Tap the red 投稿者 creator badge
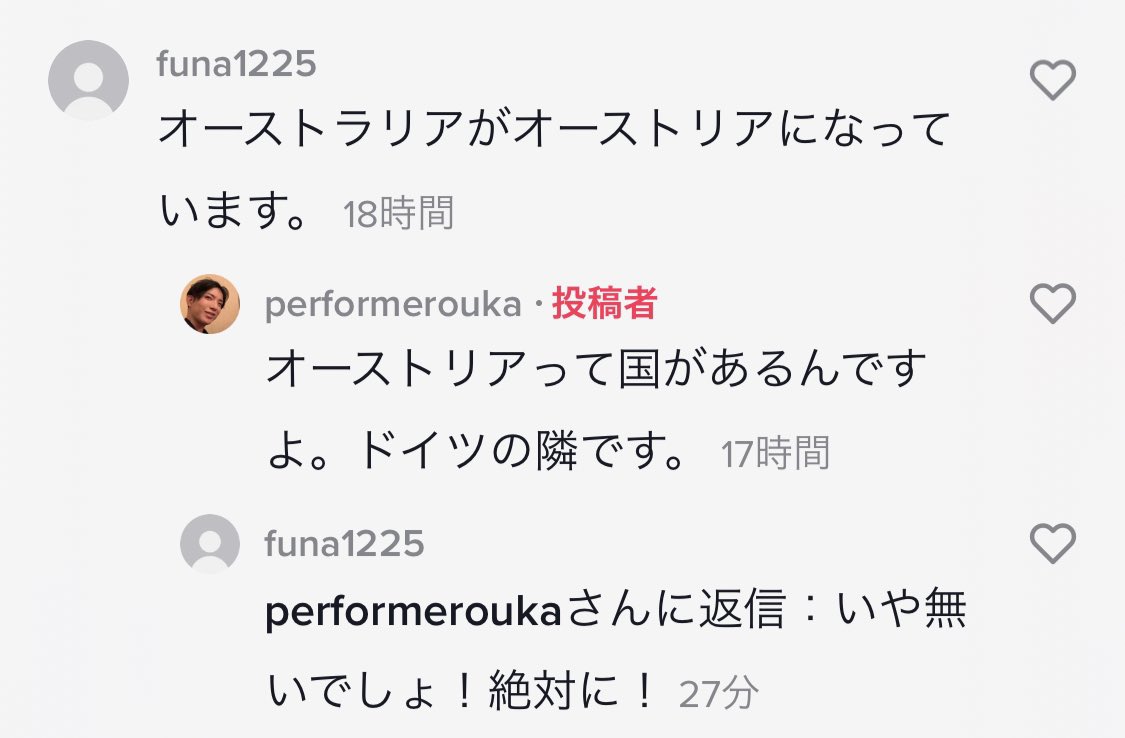 point(604,305)
